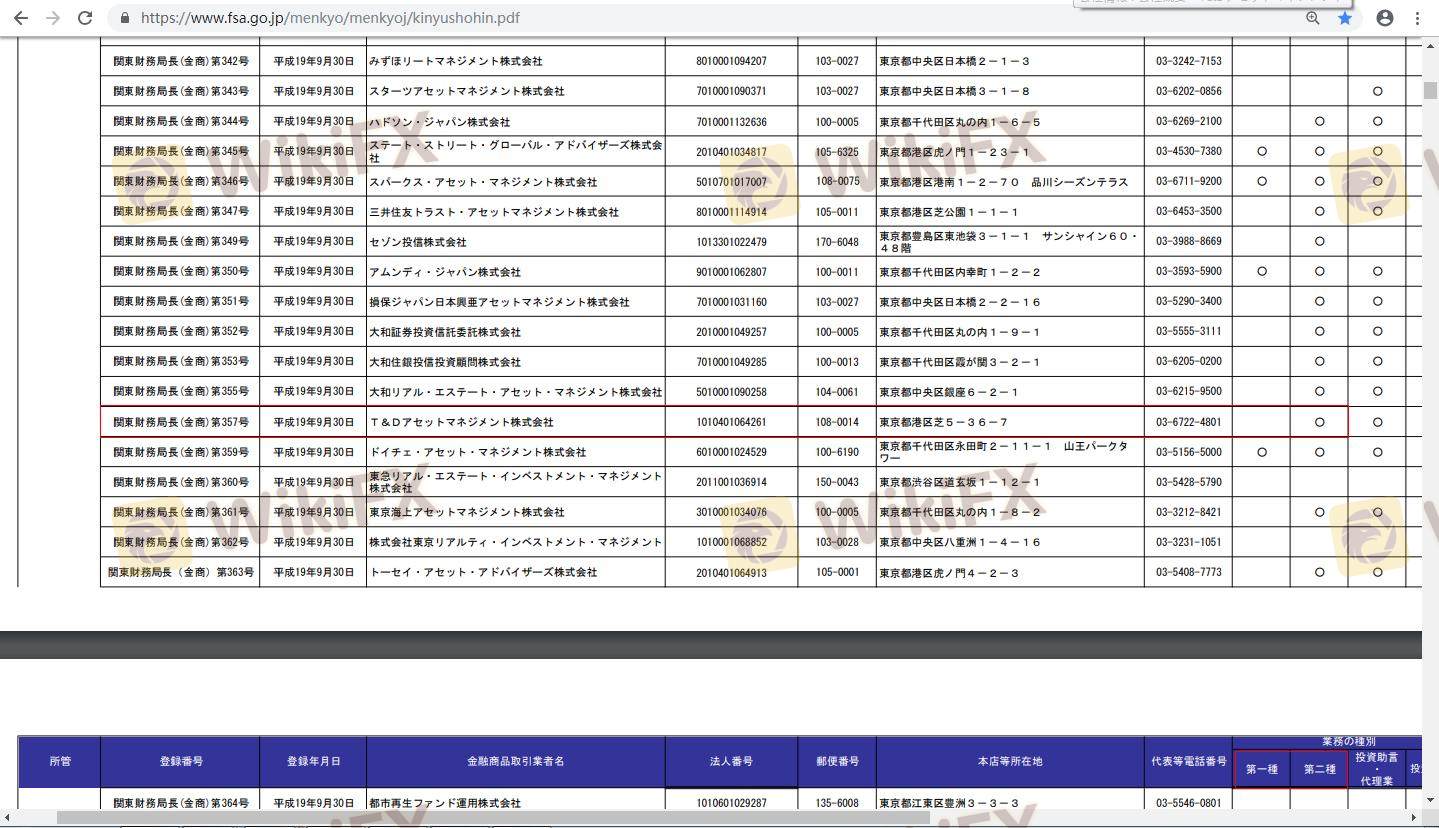Viewport: 1439px width, 828px height.
Task: View site info via lock icon
Action: (124, 18)
